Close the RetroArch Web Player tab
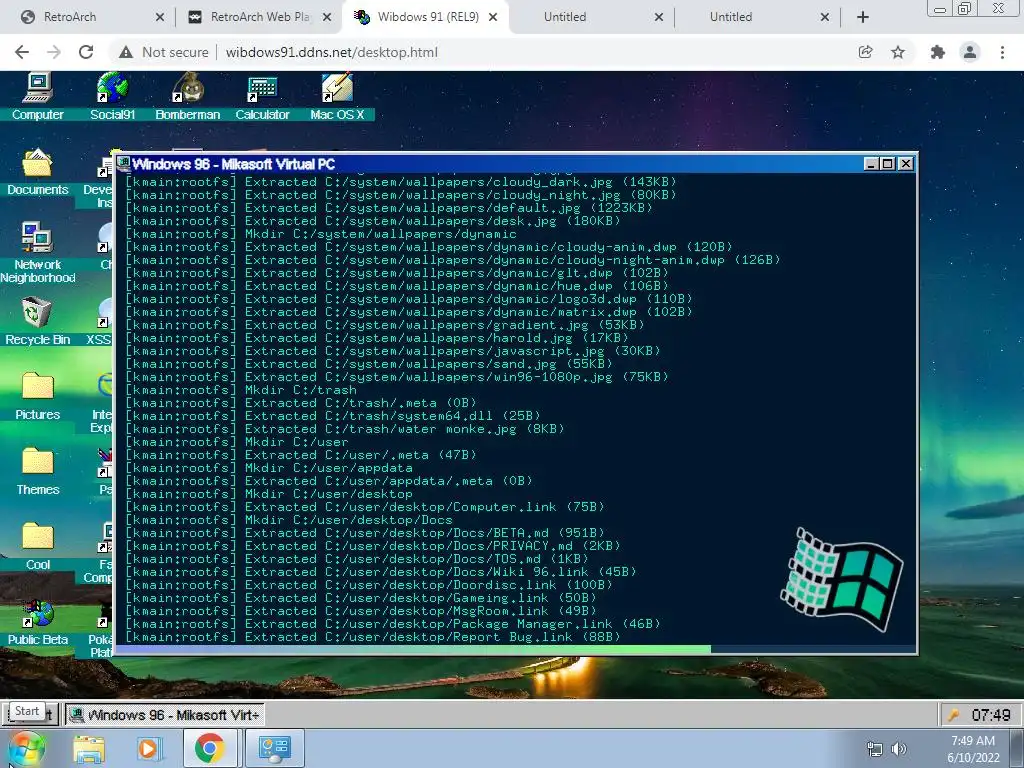Image resolution: width=1024 pixels, height=768 pixels. (x=327, y=17)
